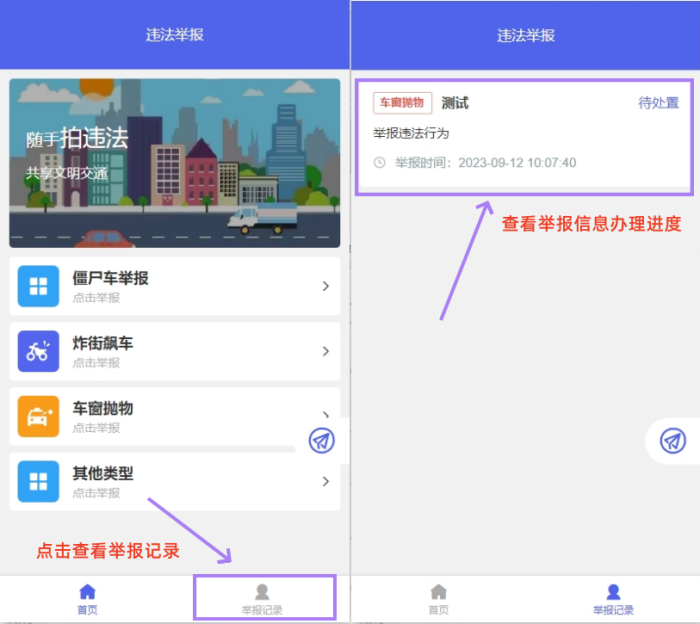Tap the 炸街飙车 title text
Viewport: 700px width, 624px height.
point(103,343)
